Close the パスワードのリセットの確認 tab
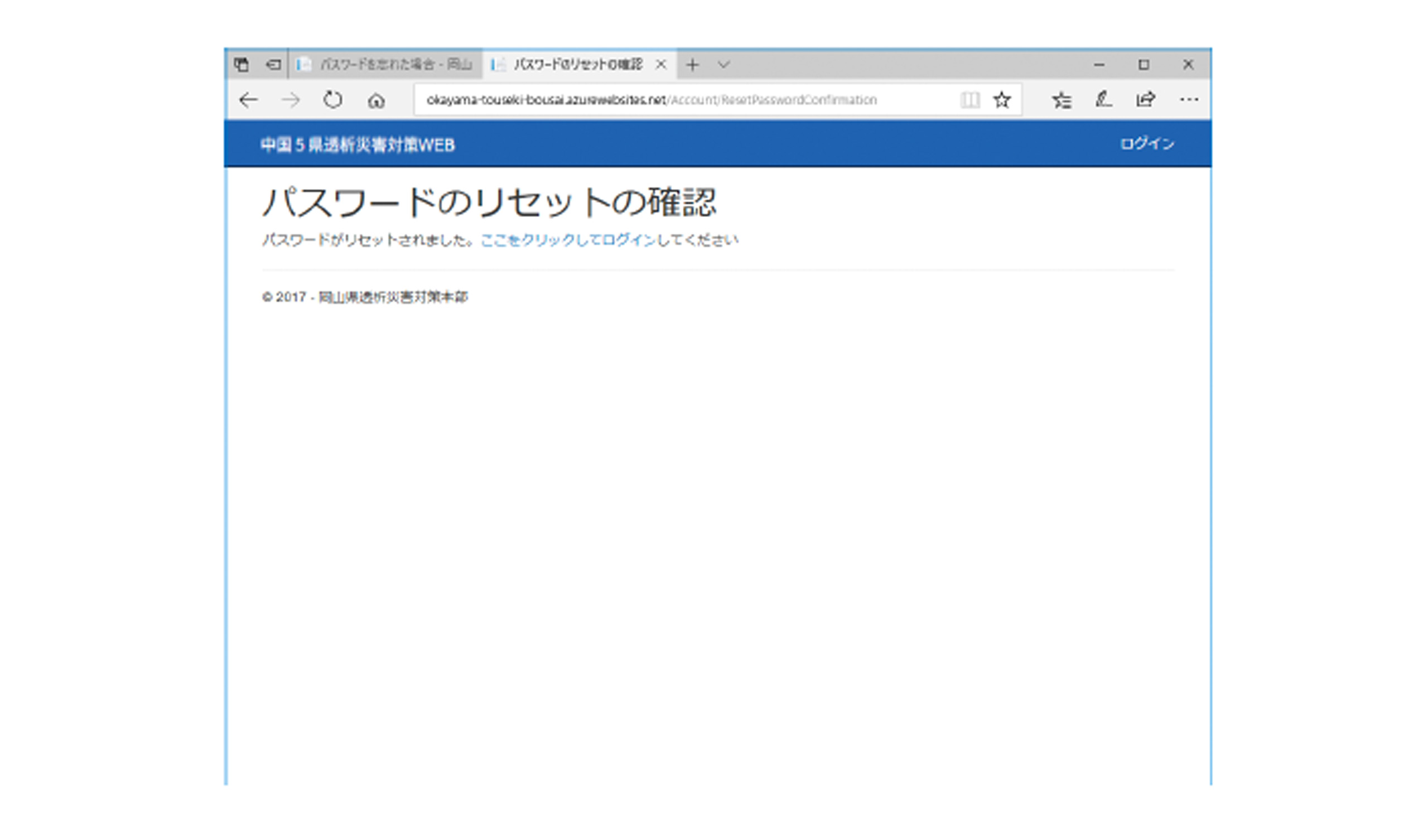 point(660,65)
